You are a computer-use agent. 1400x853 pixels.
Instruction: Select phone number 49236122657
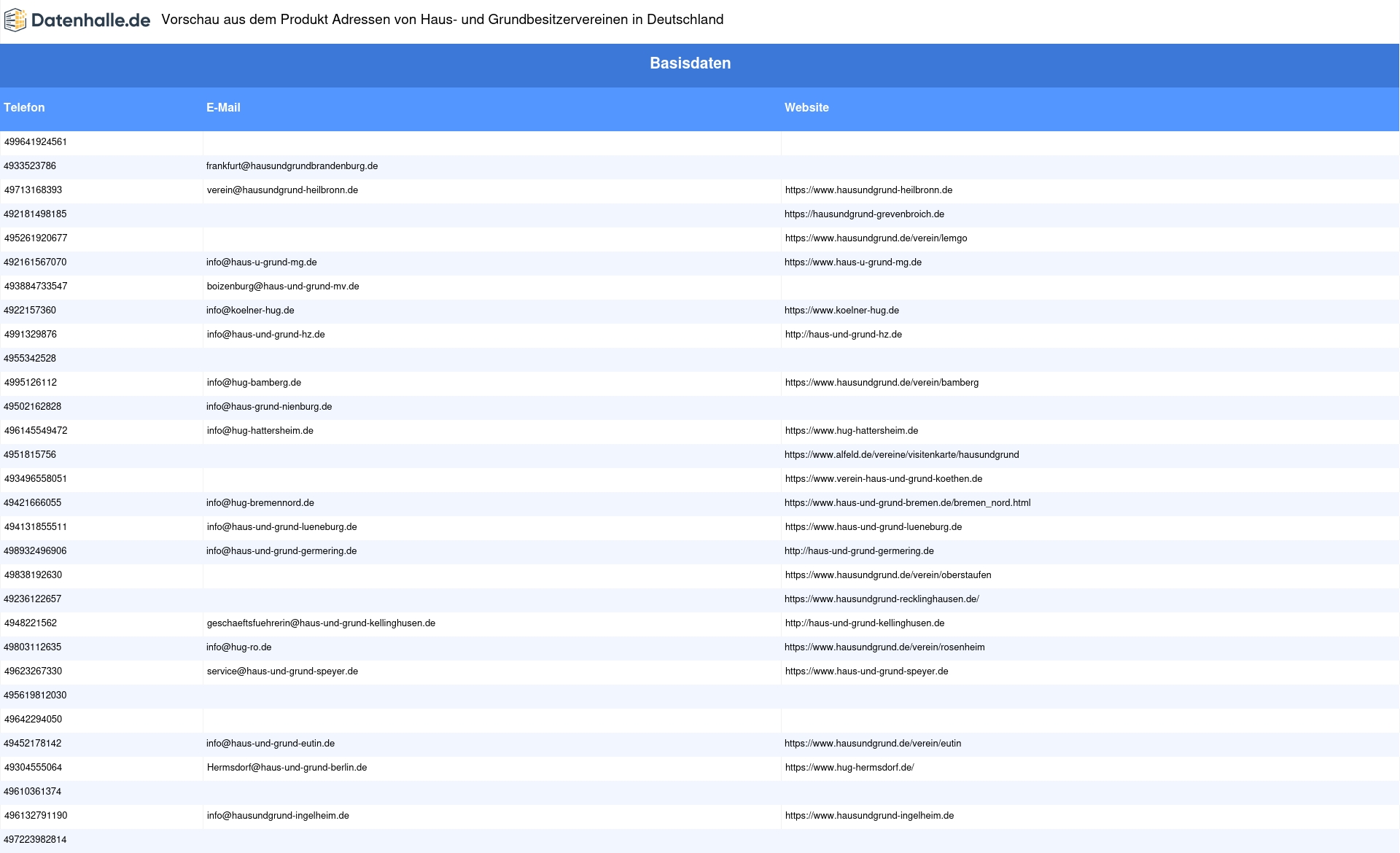coord(33,599)
